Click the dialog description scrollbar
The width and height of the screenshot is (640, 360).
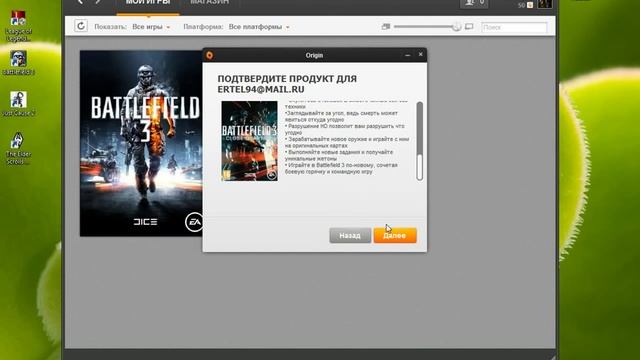pyautogui.click(x=419, y=141)
